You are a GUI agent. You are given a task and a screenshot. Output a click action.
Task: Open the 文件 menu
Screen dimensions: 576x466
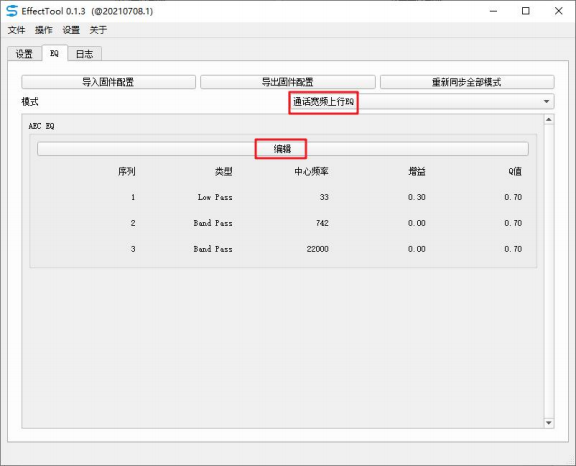[x=17, y=30]
